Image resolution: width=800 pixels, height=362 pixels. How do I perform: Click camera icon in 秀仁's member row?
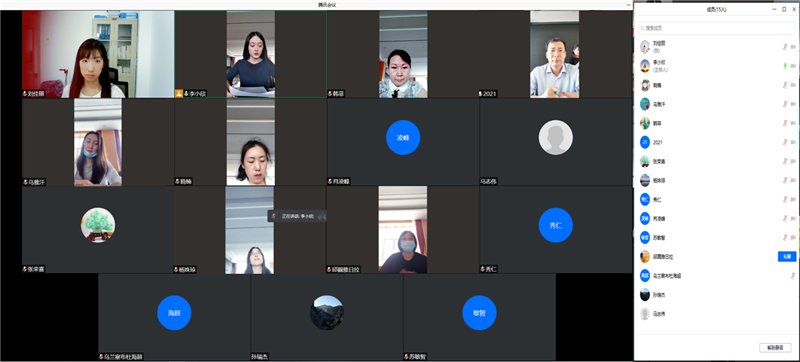(x=793, y=199)
